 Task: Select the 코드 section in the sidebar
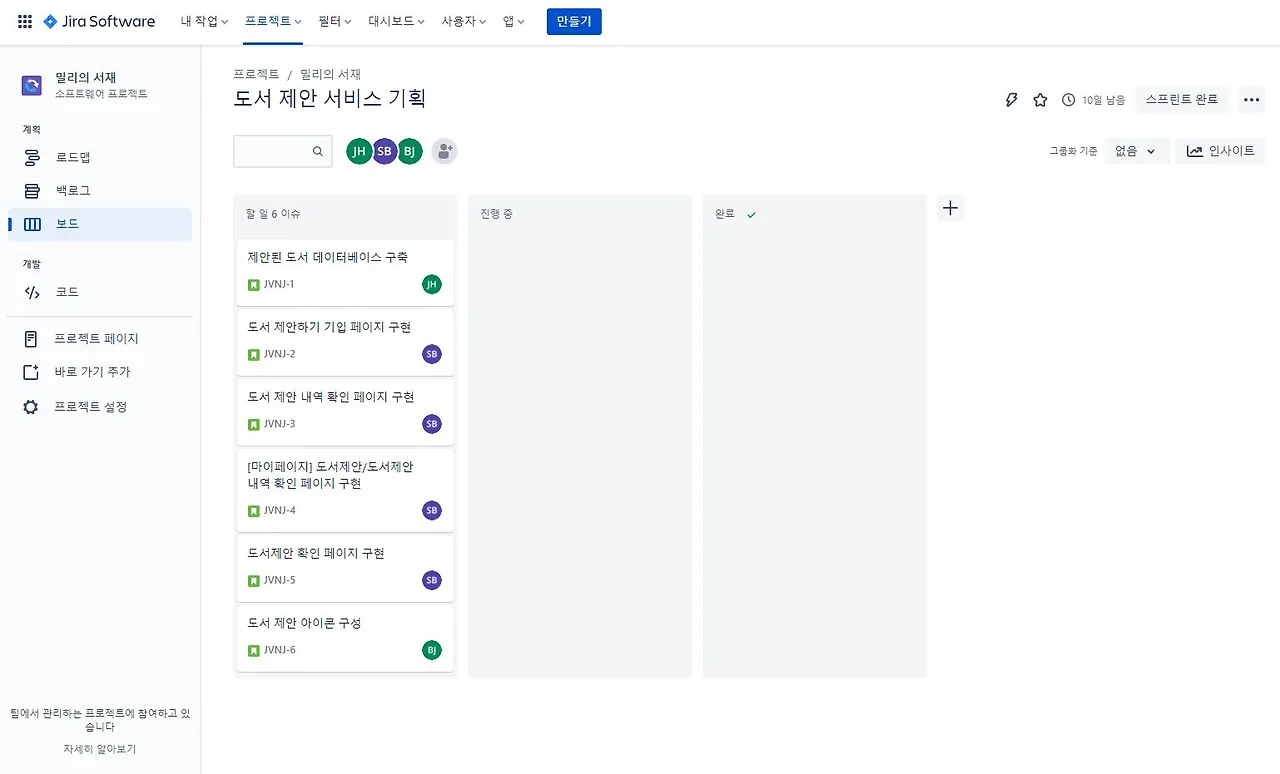(x=67, y=292)
